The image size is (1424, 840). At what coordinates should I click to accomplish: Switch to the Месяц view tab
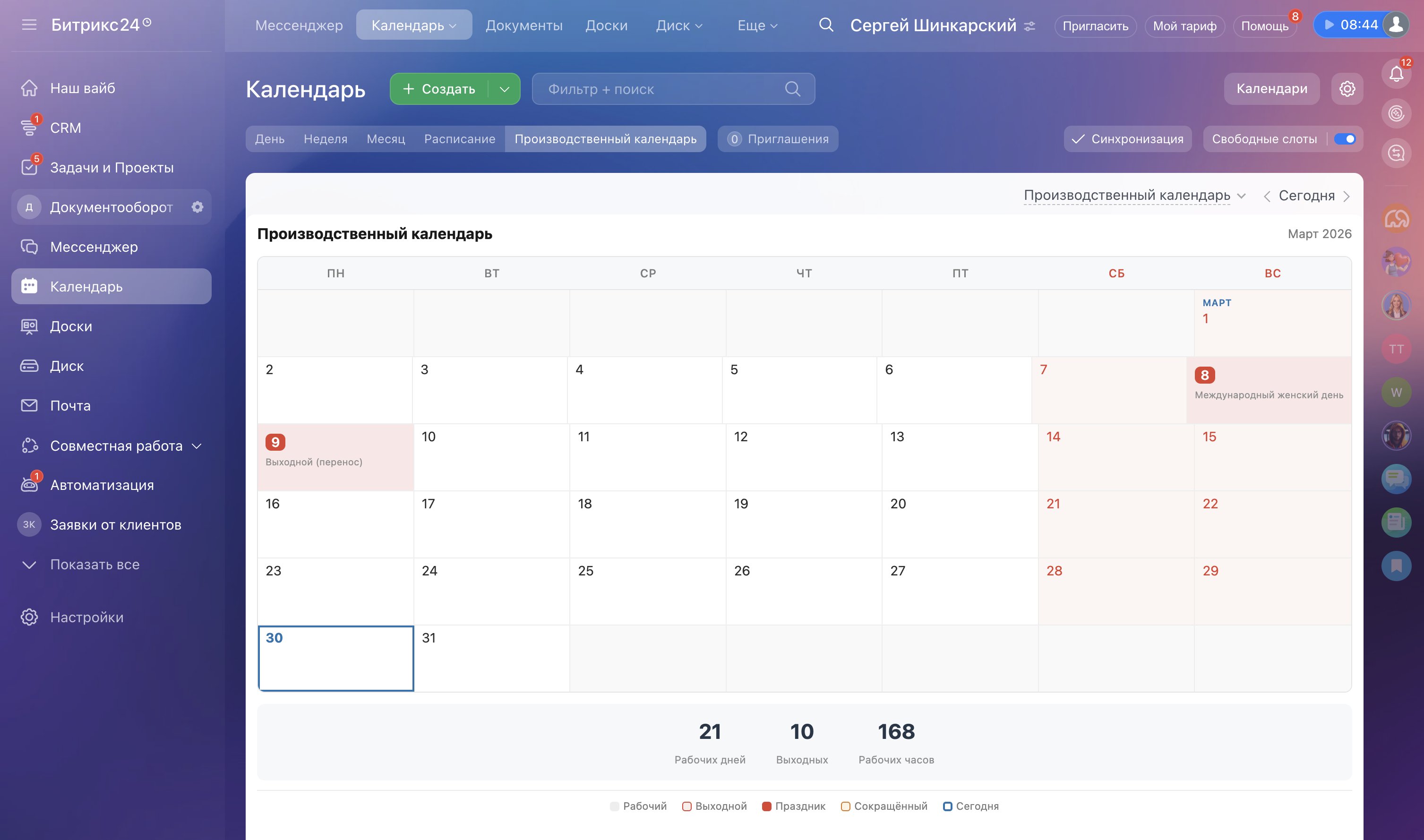pos(386,139)
